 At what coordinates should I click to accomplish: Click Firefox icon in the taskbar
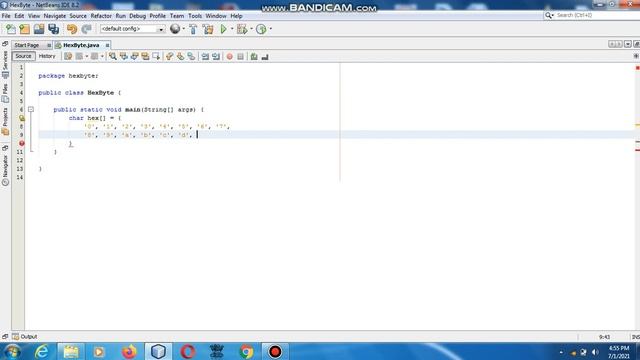click(x=129, y=351)
